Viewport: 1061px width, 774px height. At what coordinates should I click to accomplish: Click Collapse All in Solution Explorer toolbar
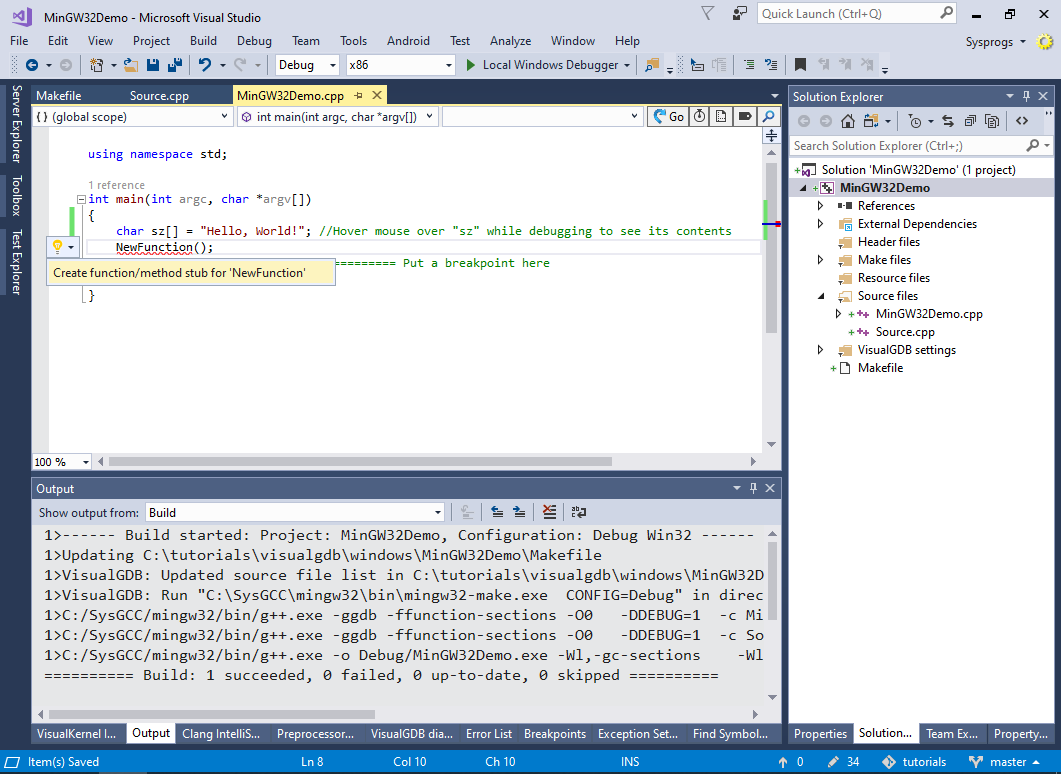pos(970,121)
